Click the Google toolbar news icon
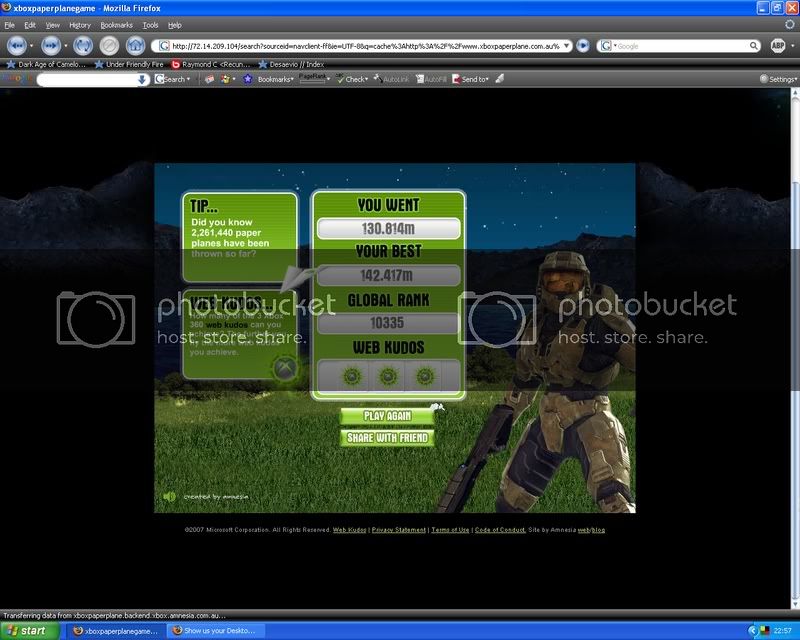This screenshot has width=800, height=640. (x=209, y=79)
